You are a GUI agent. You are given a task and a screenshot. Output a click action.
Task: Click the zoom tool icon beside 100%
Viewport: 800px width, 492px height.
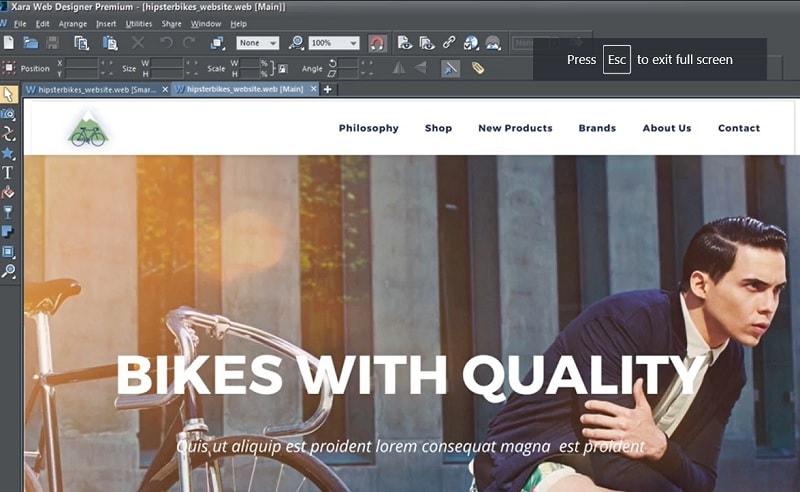(296, 43)
